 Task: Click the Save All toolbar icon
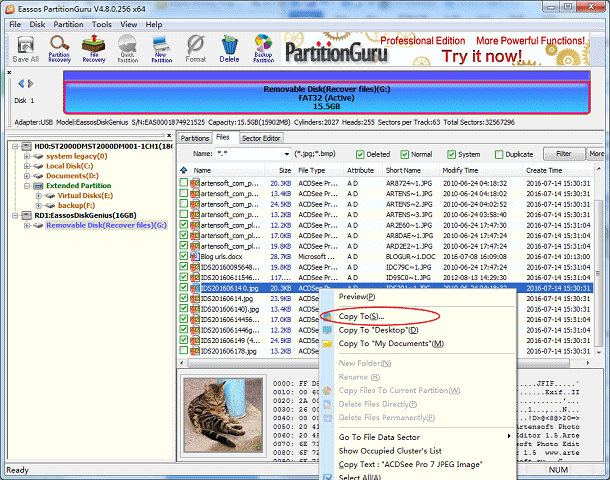[26, 49]
